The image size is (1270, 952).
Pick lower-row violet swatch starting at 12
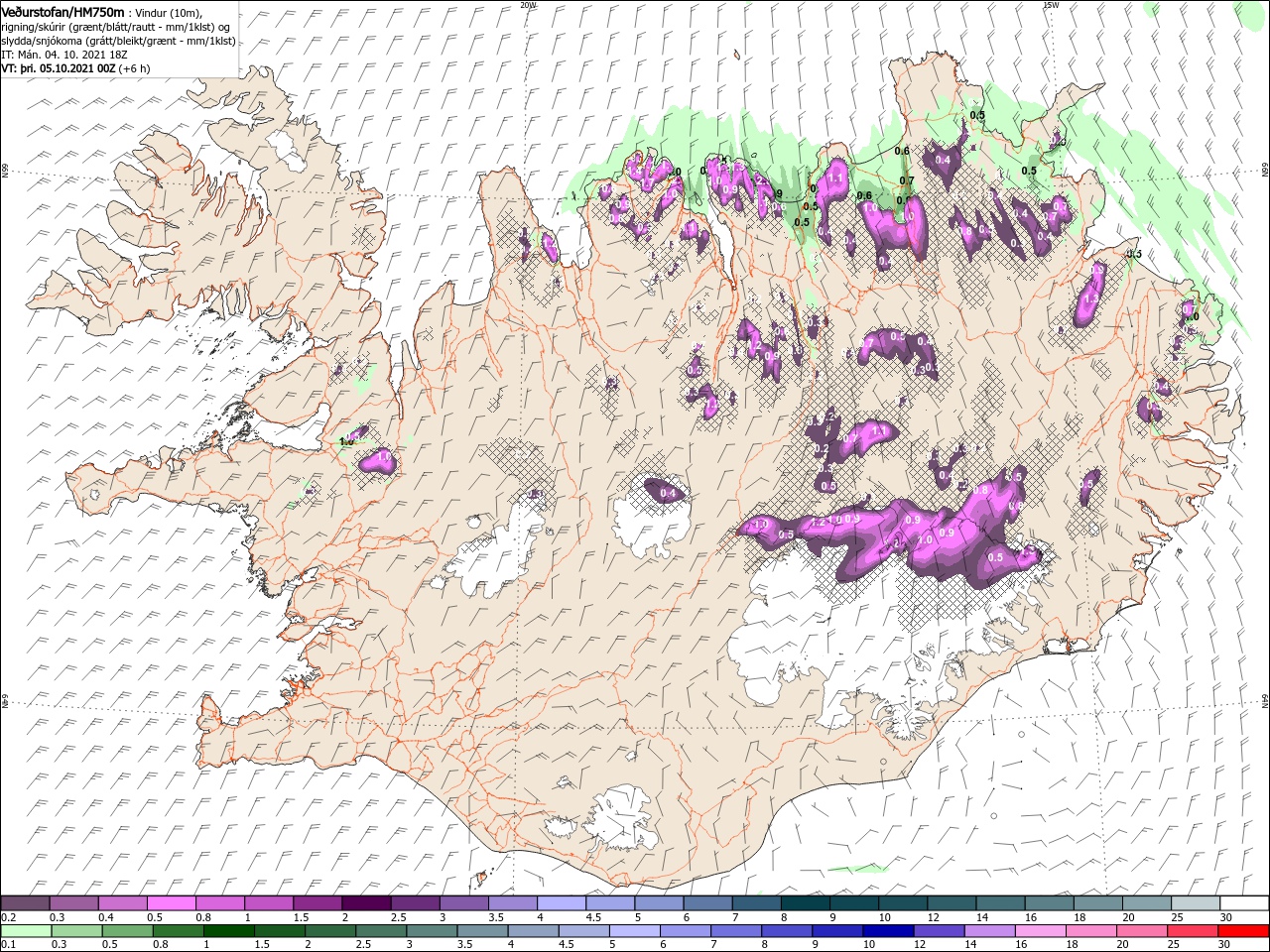(939, 931)
